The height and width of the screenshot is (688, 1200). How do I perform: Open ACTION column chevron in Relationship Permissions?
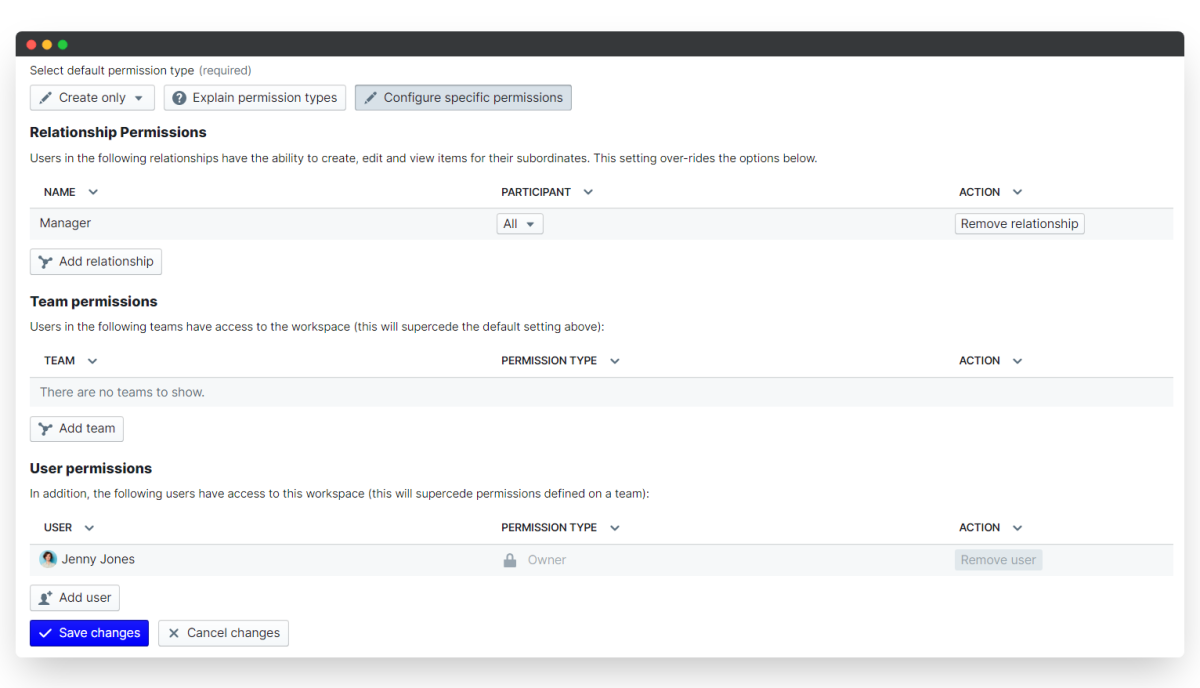click(1017, 192)
